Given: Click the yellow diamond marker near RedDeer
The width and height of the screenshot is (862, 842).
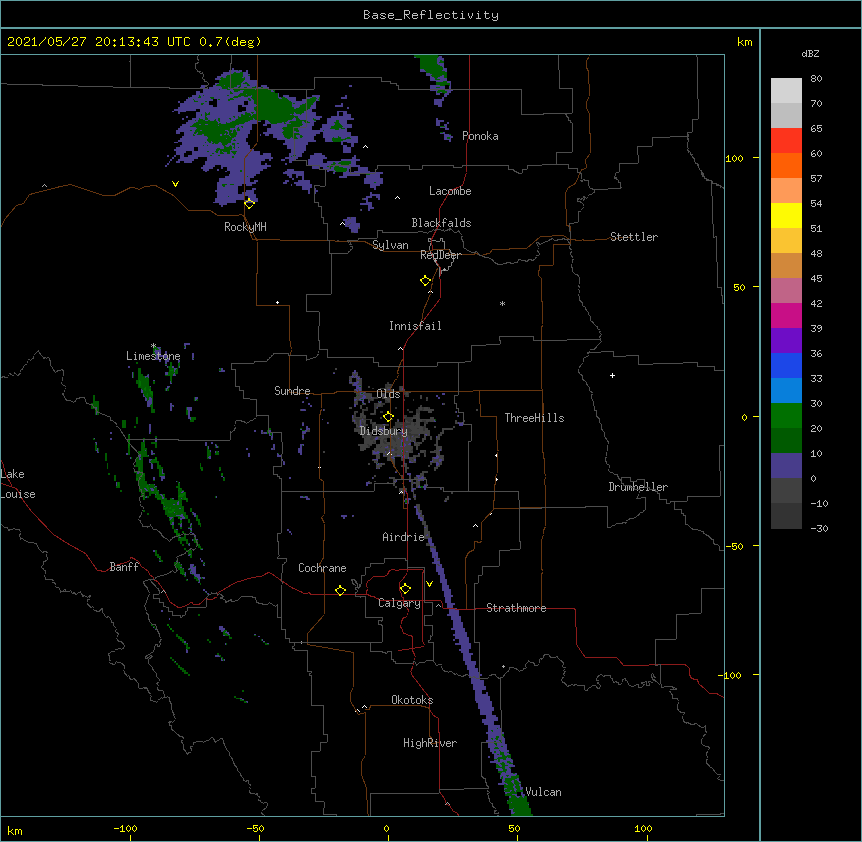Looking at the screenshot, I should [x=426, y=281].
